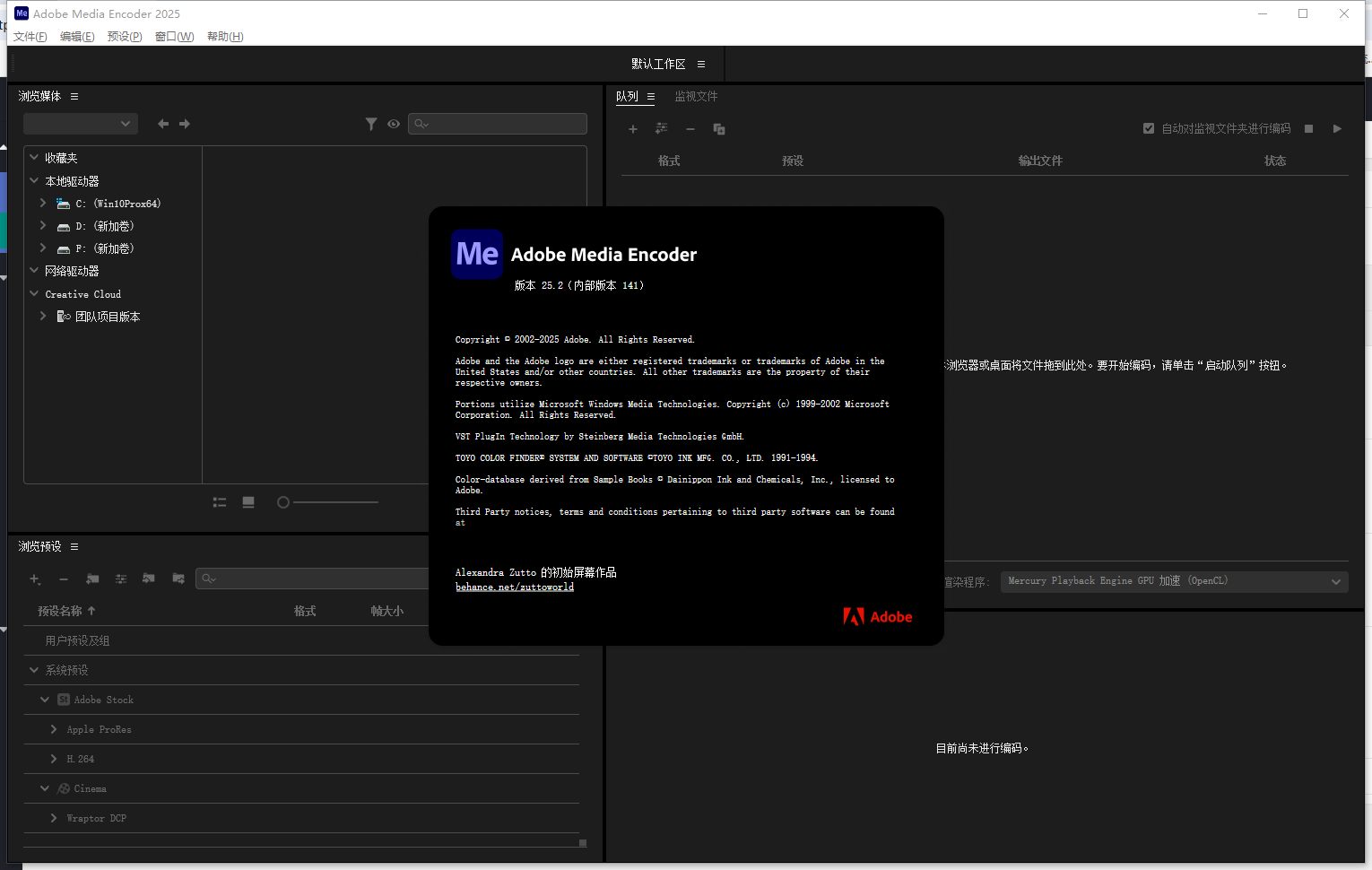This screenshot has height=870, width=1372.
Task: Switch to the 监视文件 tab
Action: [696, 97]
